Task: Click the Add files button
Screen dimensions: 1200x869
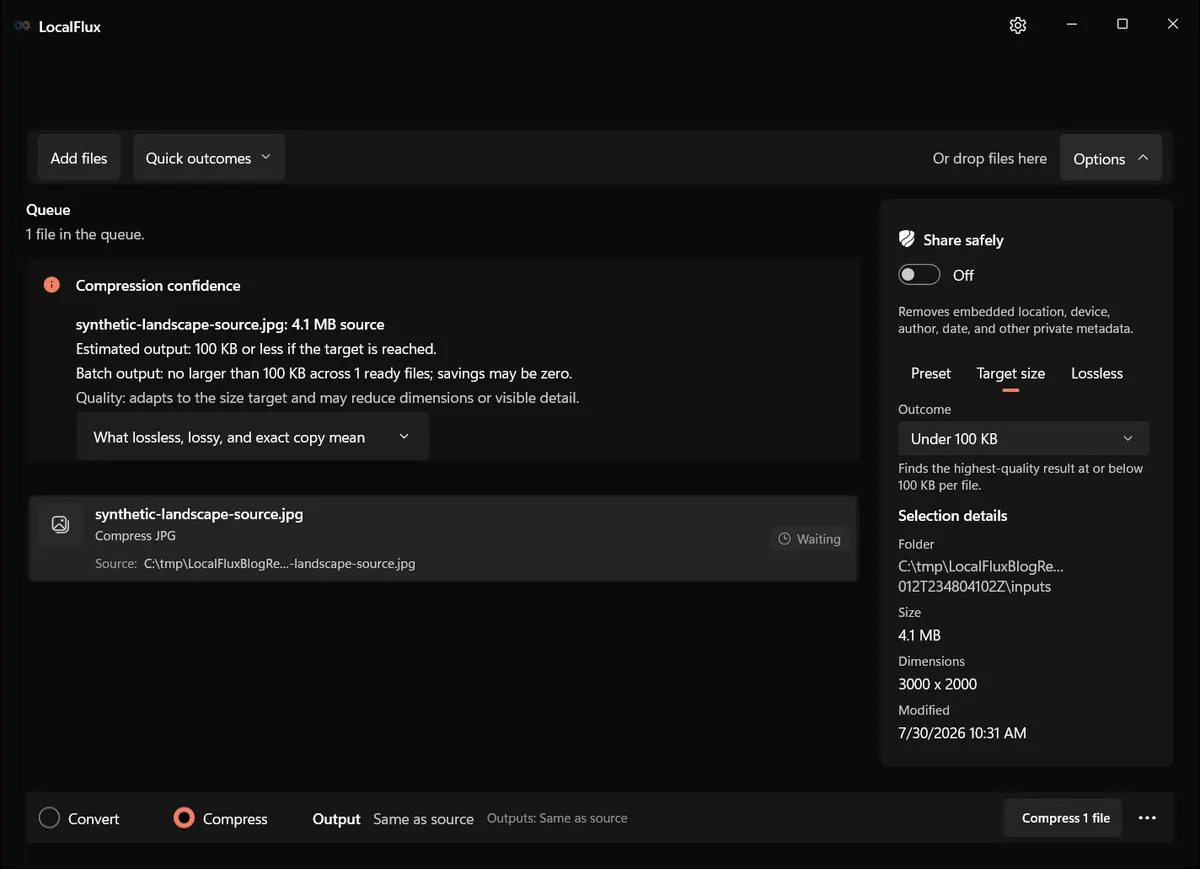Action: (x=79, y=158)
